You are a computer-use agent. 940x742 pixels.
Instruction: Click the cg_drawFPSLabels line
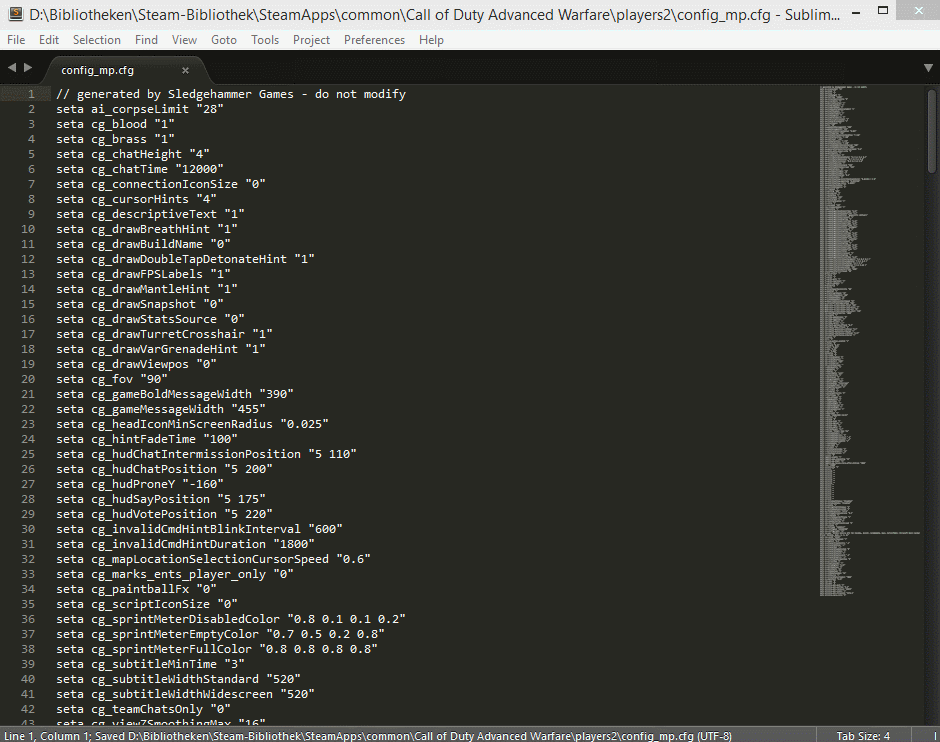tap(143, 274)
